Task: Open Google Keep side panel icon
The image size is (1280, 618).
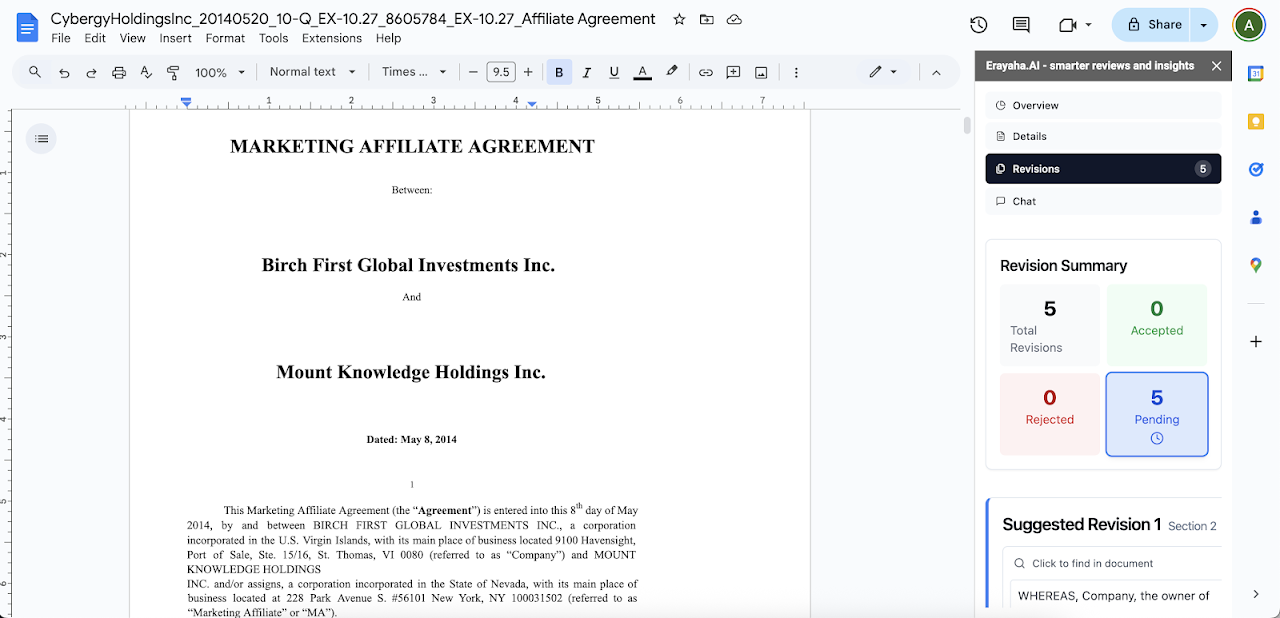Action: (x=1256, y=121)
